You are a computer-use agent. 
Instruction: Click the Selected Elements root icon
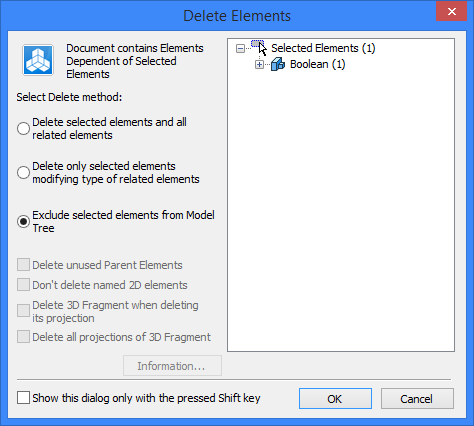pos(258,46)
